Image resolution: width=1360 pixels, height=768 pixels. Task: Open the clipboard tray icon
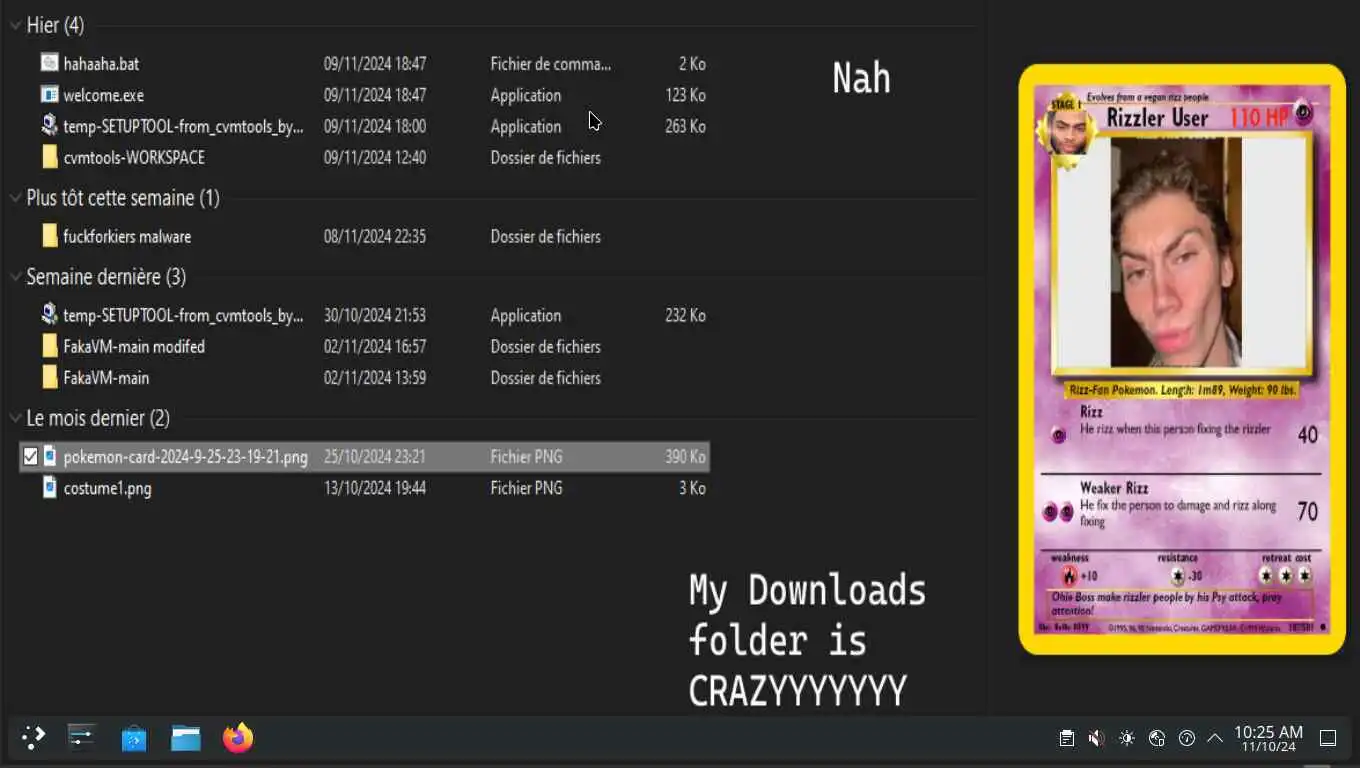pos(1067,739)
